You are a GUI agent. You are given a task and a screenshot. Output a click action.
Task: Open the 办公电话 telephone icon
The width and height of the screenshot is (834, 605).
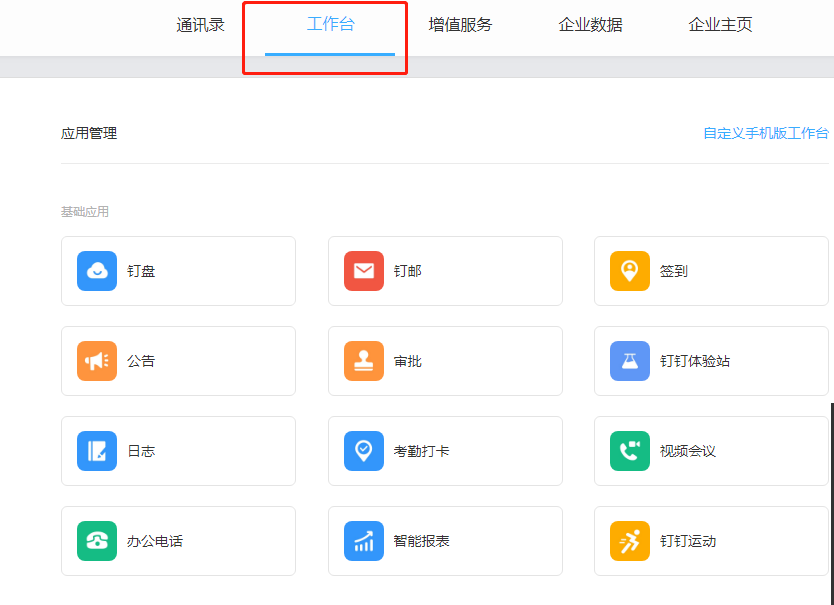pyautogui.click(x=97, y=541)
